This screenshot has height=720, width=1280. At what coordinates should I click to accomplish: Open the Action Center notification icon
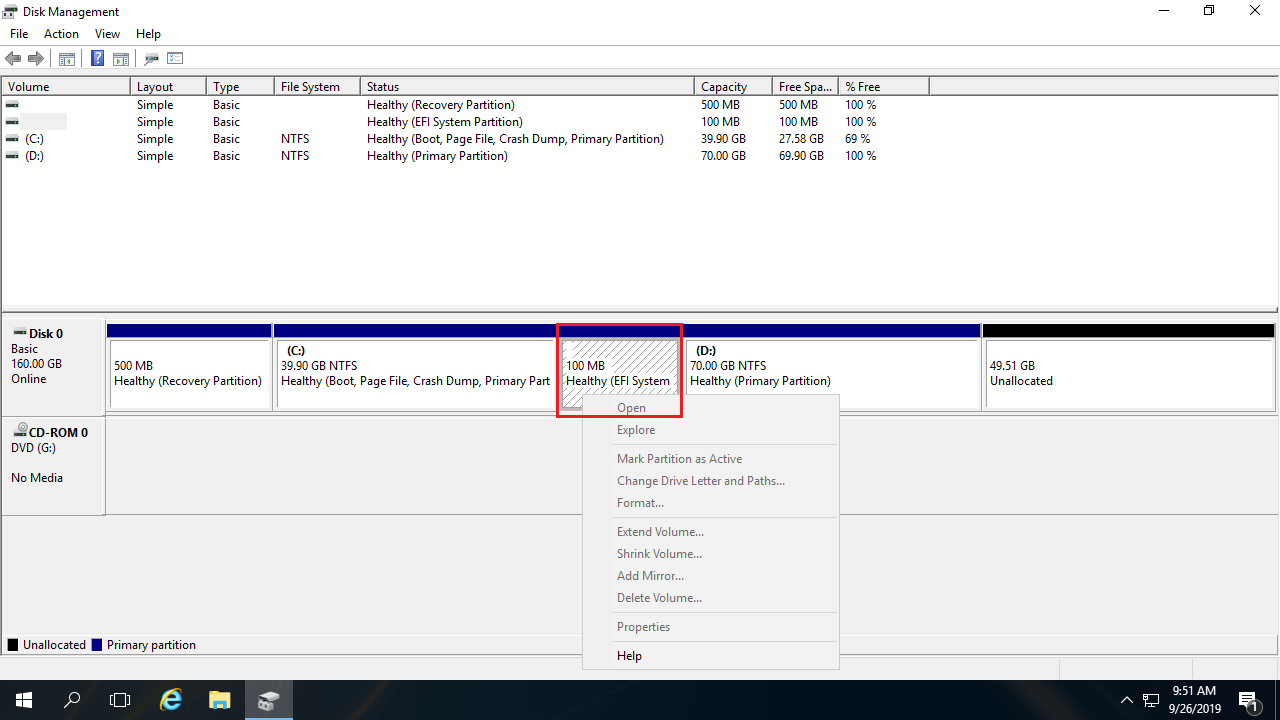tap(1248, 700)
